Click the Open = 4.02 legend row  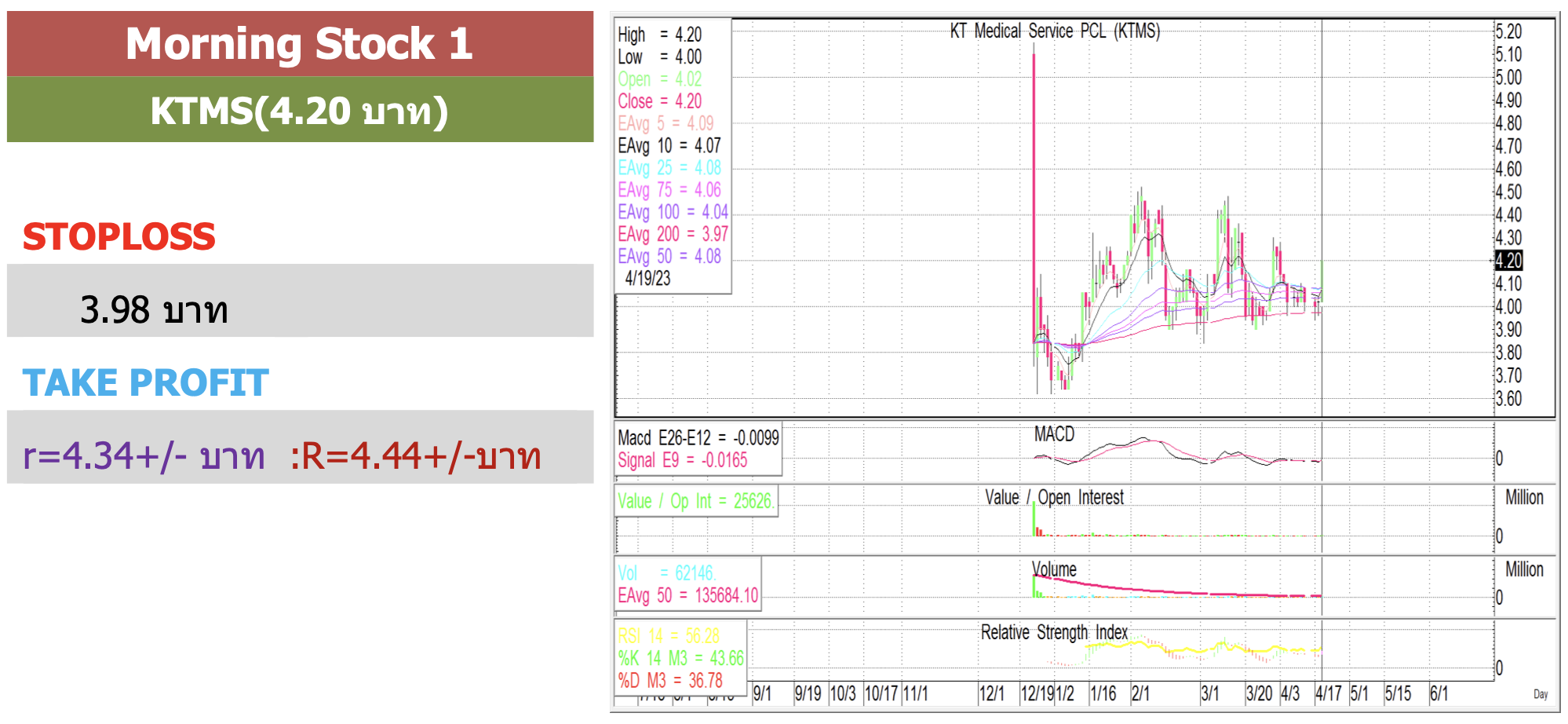(x=659, y=79)
